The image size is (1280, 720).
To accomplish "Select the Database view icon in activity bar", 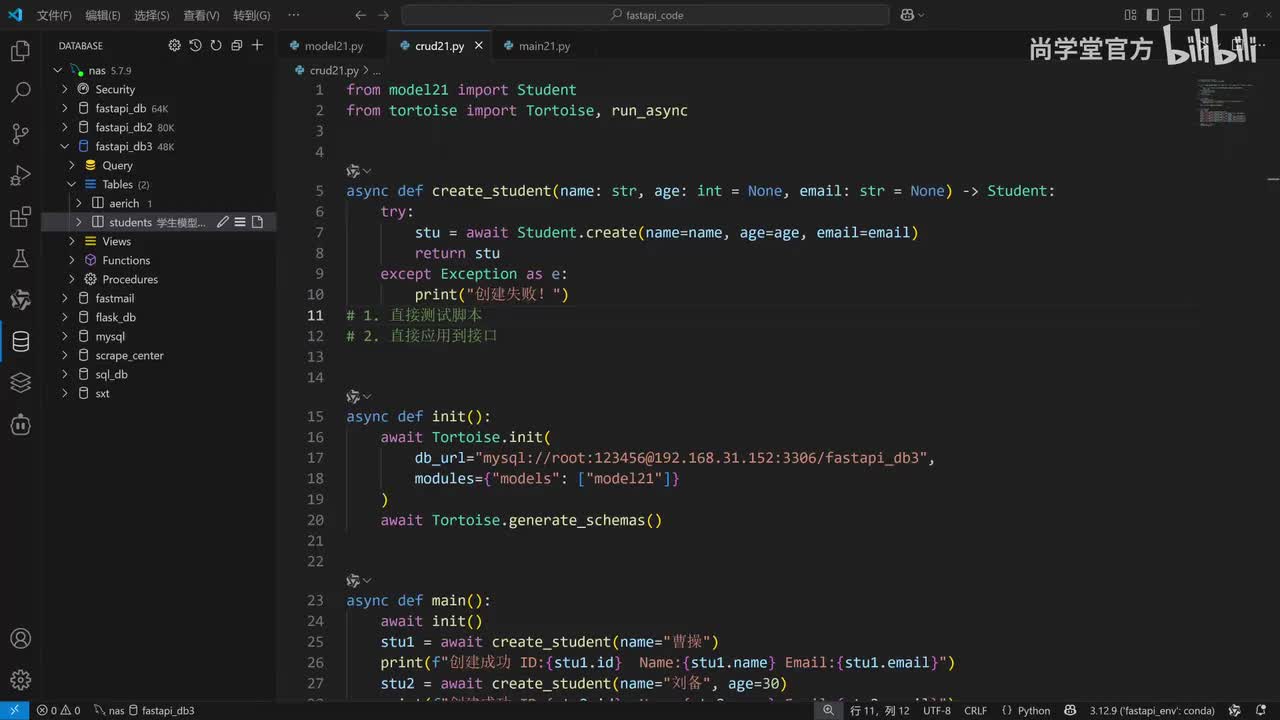I will pyautogui.click(x=20, y=341).
